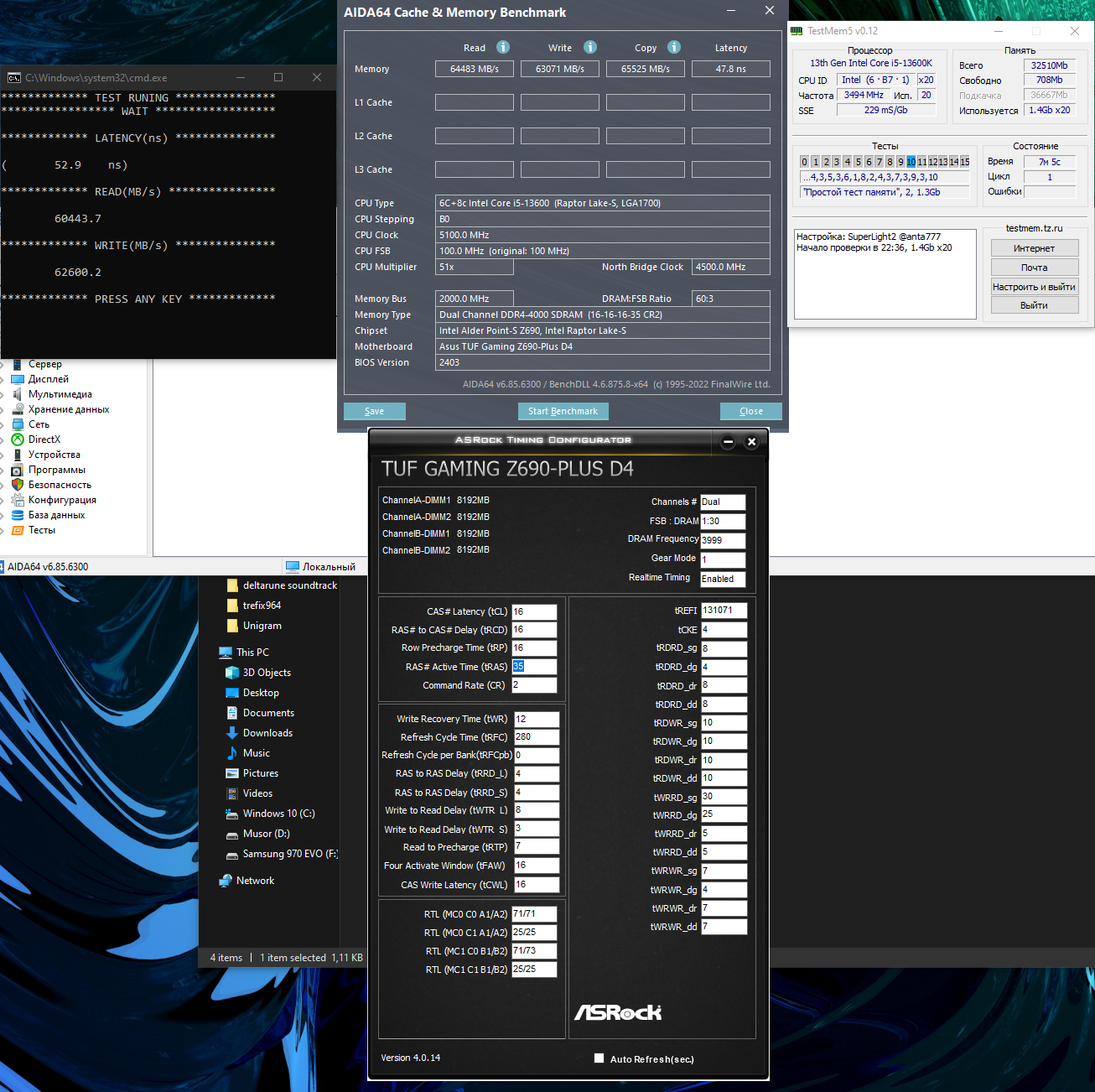1095x1092 pixels.
Task: Click highlighted test number 10 in TestMem5
Action: click(x=911, y=162)
